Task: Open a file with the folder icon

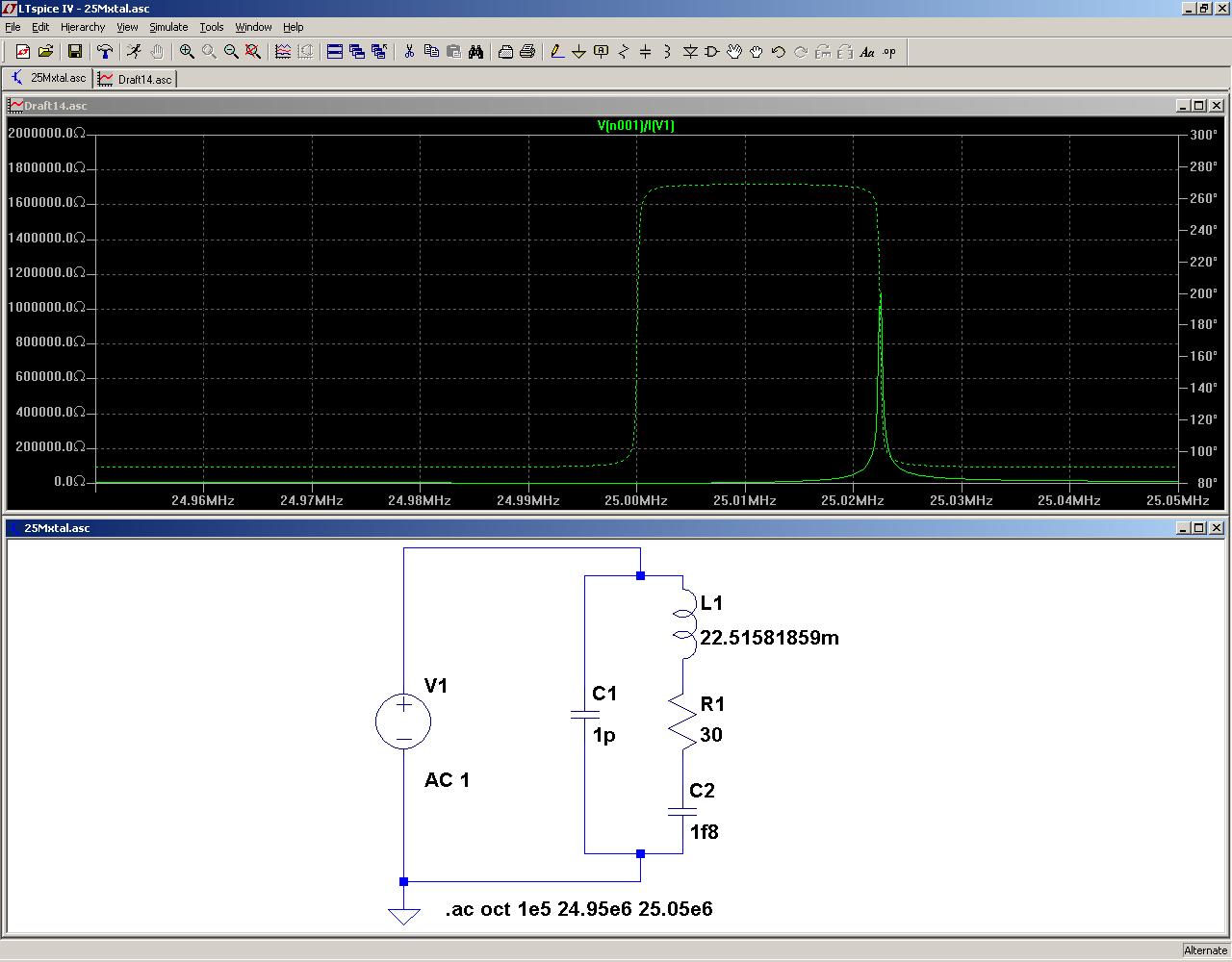Action: 45,52
